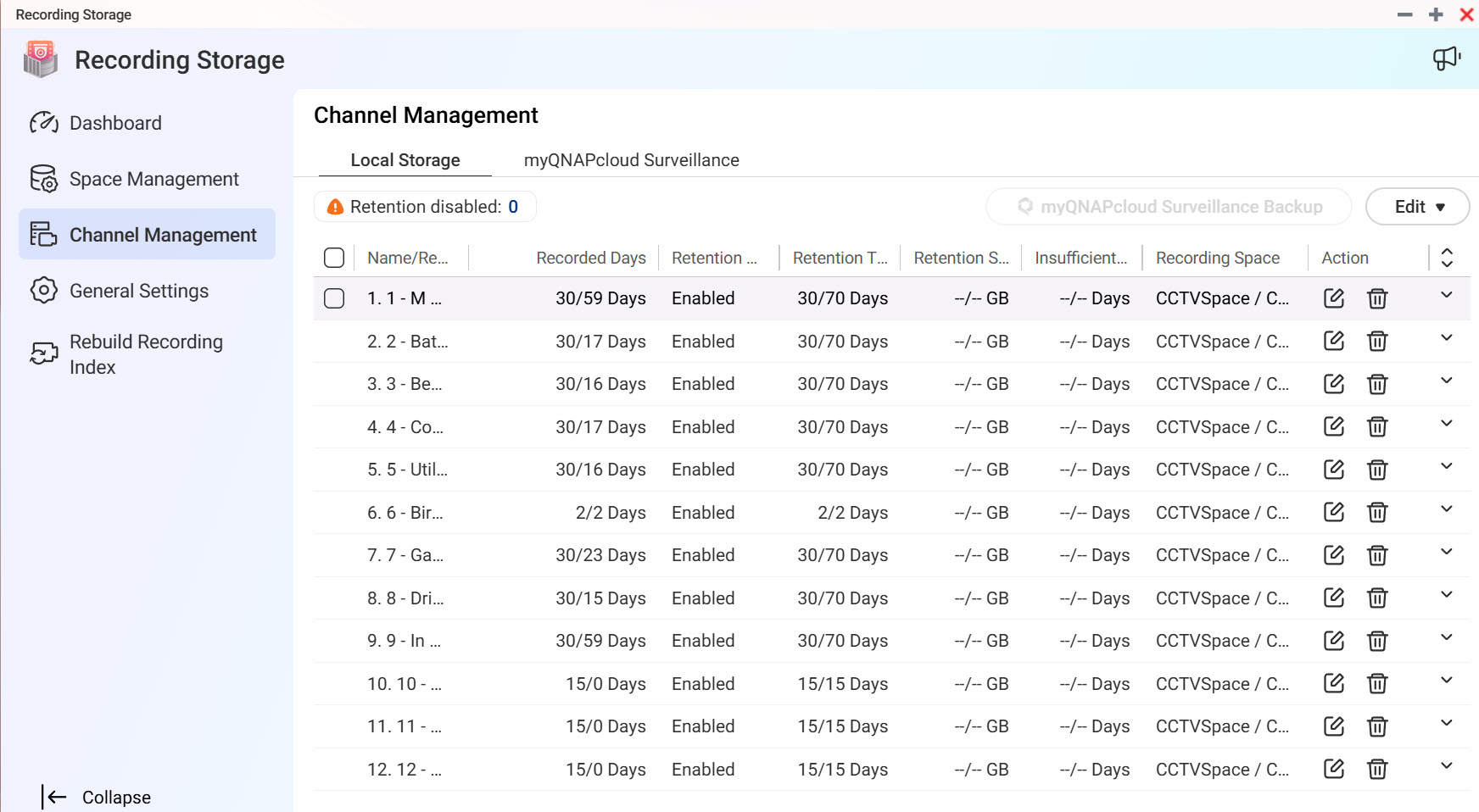The image size is (1479, 812).
Task: Expand details for channel 3. 3 - Be
Action: coord(1447,381)
